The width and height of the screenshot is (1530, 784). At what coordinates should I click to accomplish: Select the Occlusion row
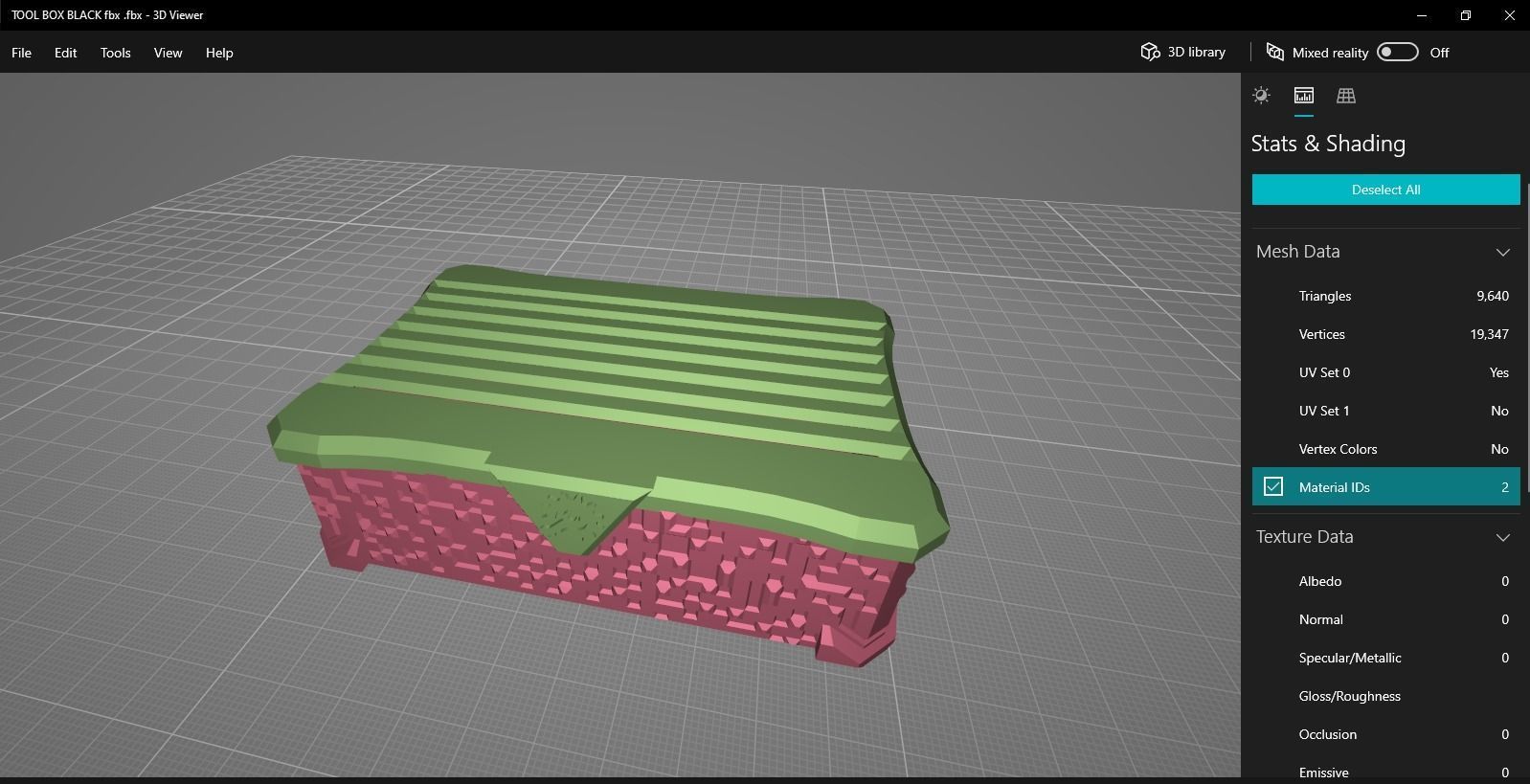(1385, 734)
